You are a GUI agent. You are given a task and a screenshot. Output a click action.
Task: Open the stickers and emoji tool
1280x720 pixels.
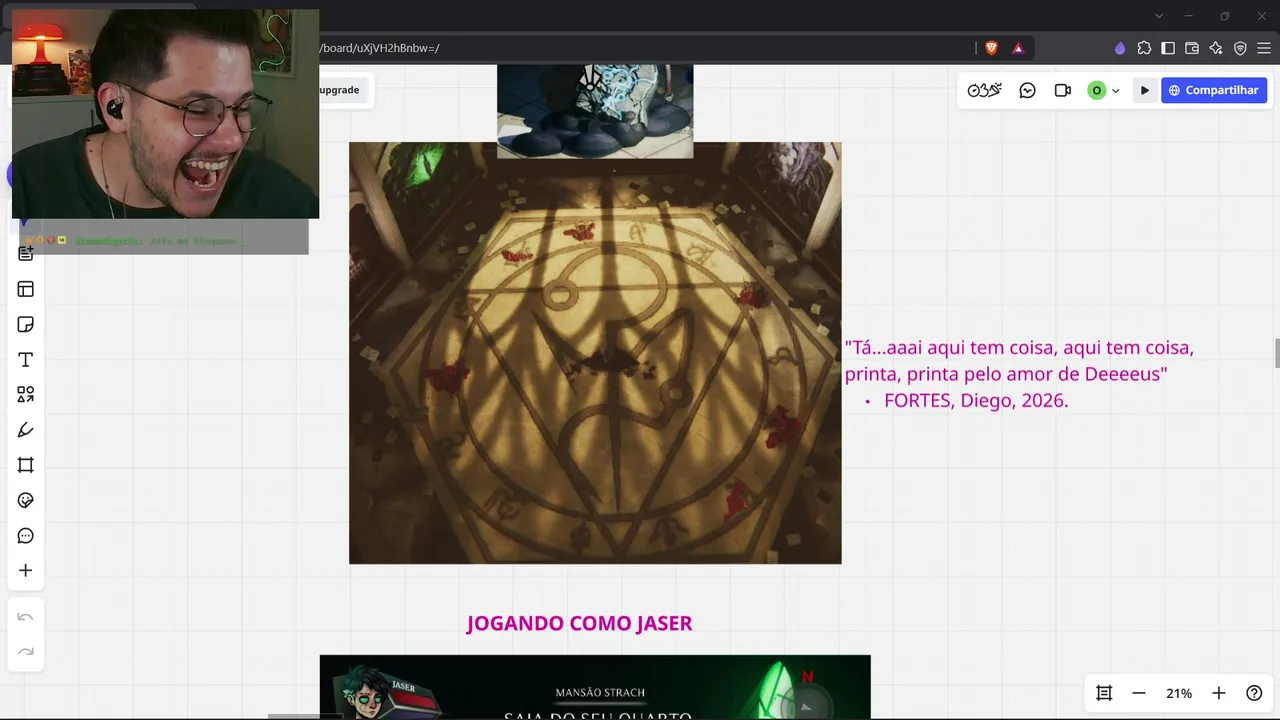point(26,500)
